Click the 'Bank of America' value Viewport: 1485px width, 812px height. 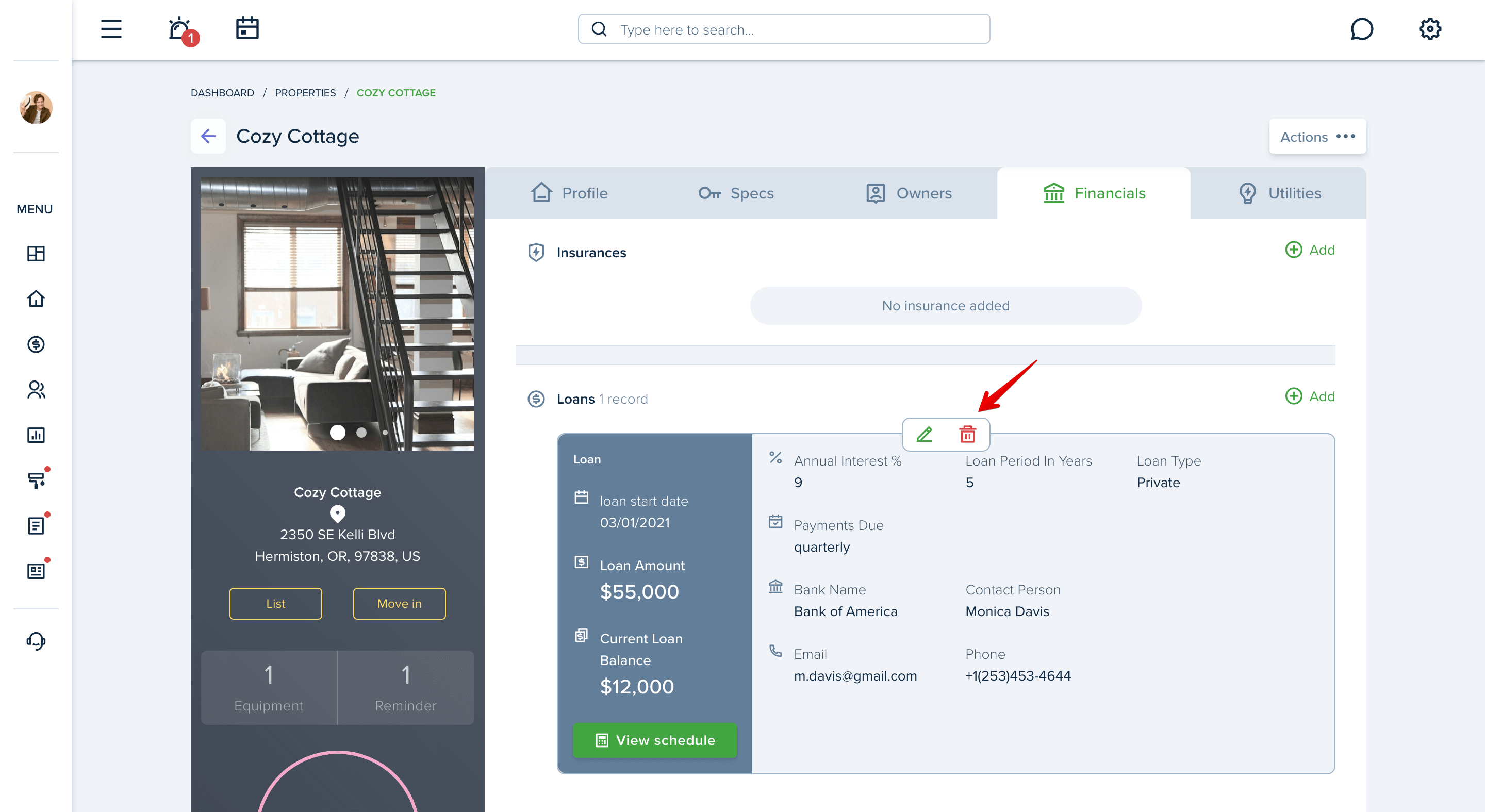point(845,611)
